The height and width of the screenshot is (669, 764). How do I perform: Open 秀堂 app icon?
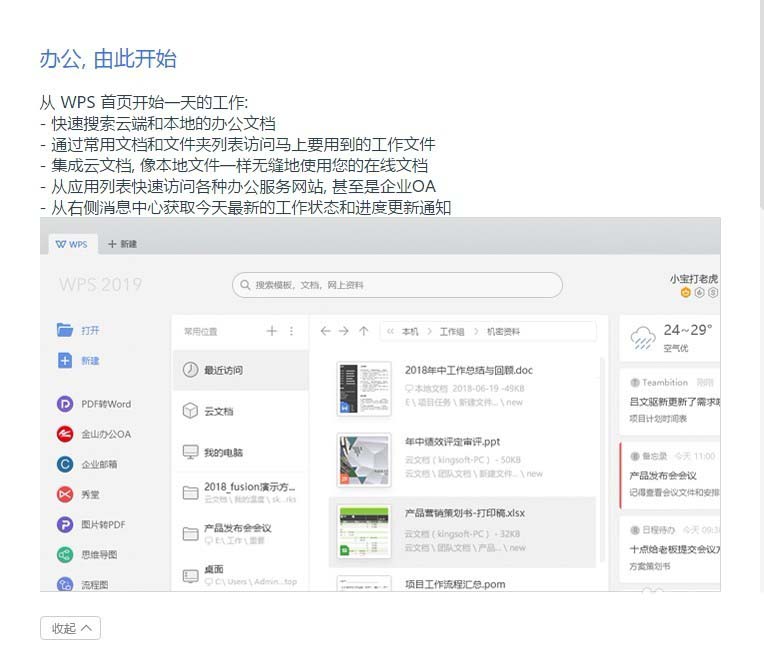(x=65, y=494)
